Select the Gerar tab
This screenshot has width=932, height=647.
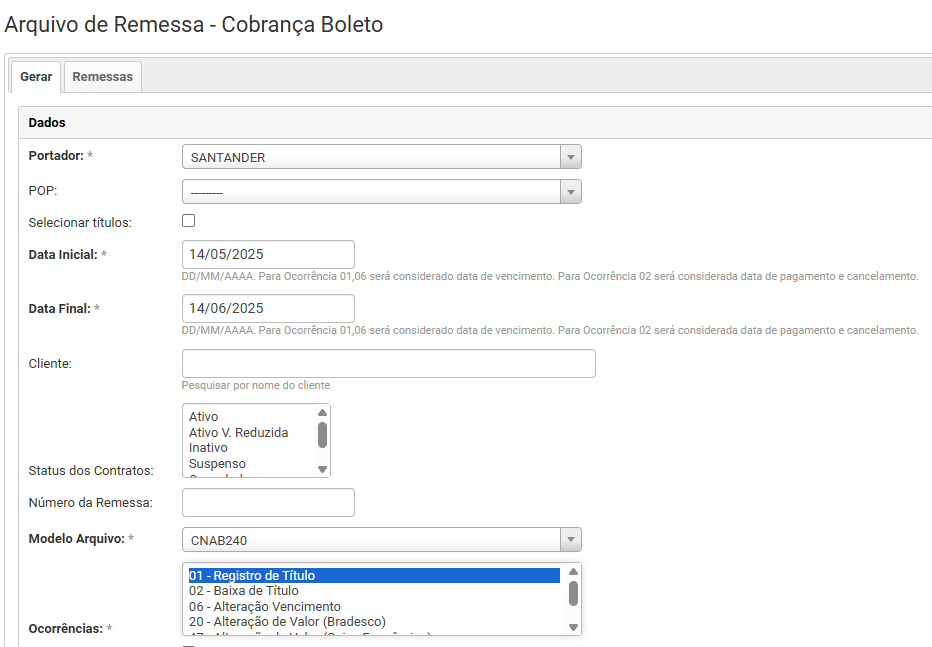[x=36, y=77]
